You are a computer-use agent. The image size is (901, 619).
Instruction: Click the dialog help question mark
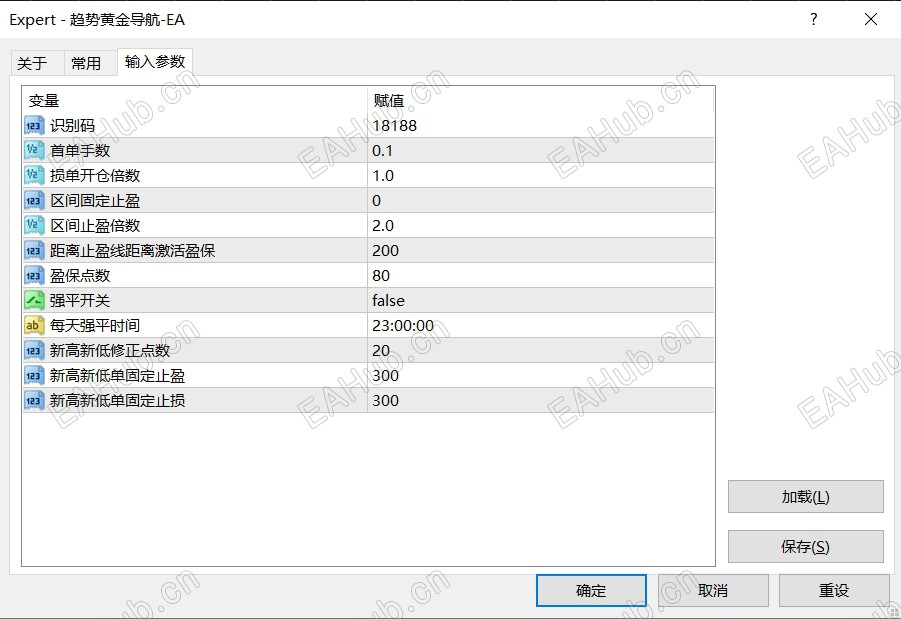coord(814,20)
